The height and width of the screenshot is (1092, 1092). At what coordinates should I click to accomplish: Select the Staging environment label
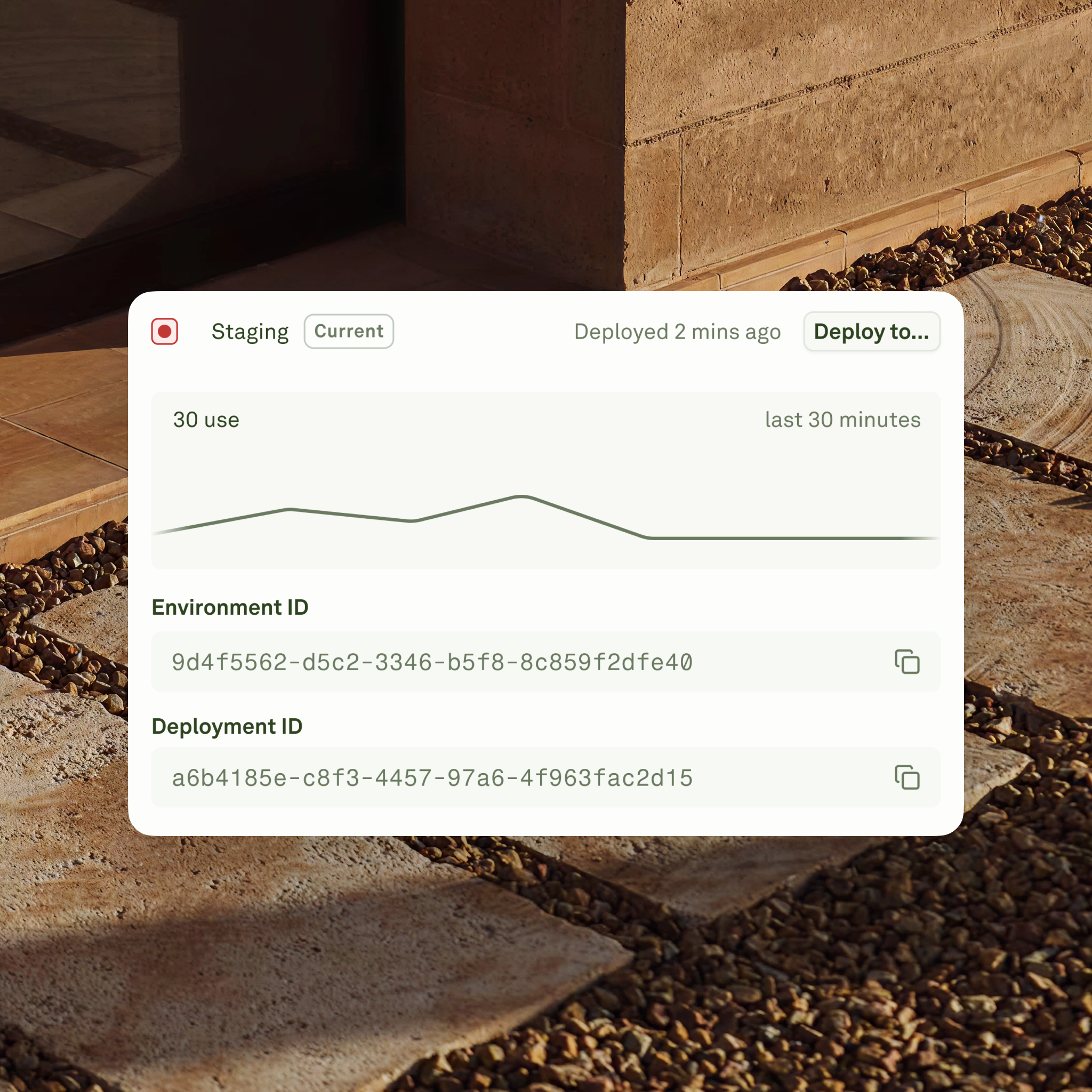pos(250,332)
